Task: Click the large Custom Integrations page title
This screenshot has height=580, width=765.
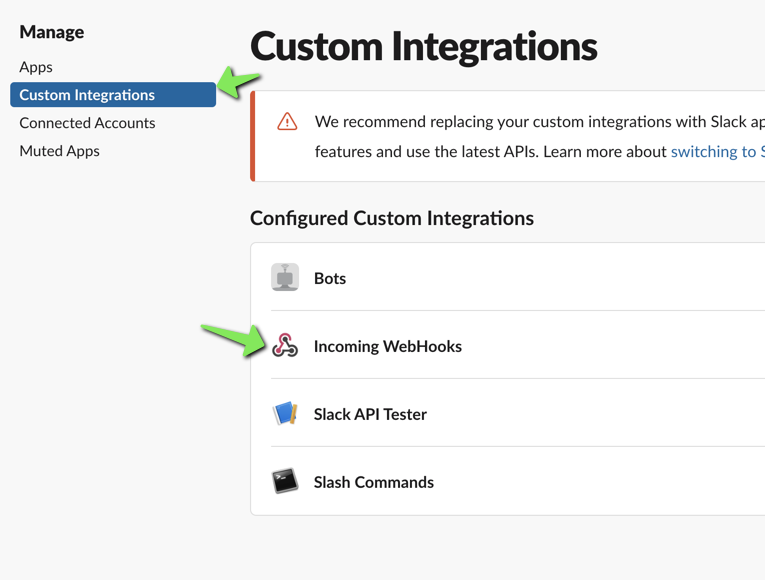Action: [423, 46]
